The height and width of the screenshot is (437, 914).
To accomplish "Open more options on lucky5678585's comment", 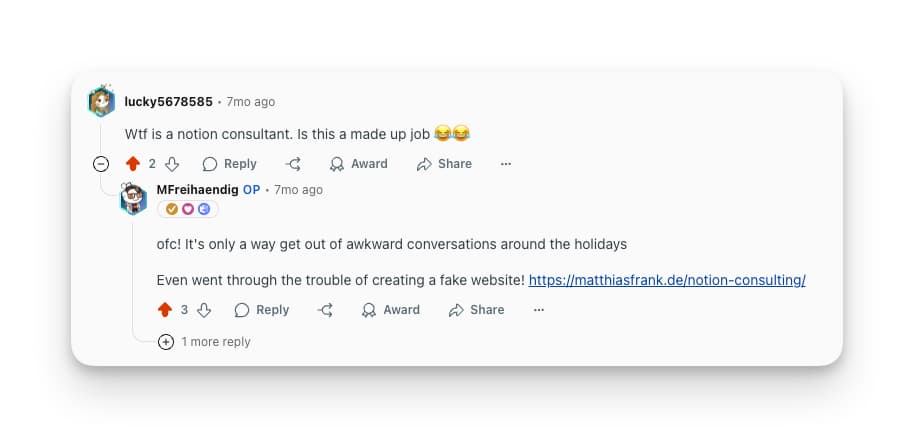I will click(506, 164).
